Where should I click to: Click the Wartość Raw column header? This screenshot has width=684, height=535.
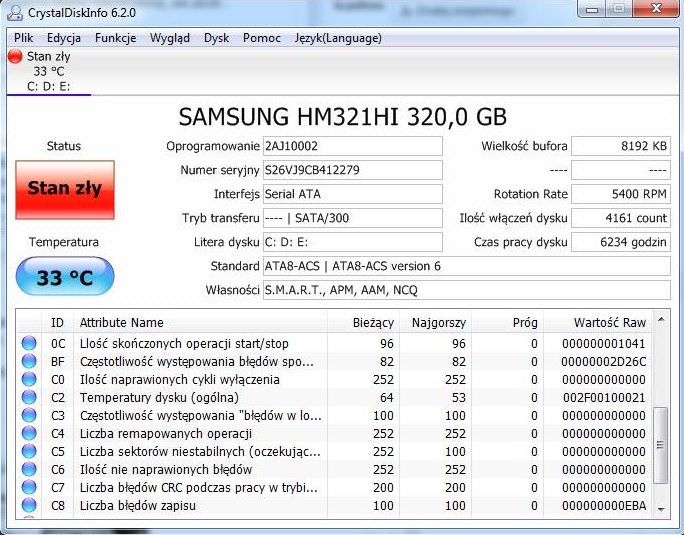(x=598, y=322)
